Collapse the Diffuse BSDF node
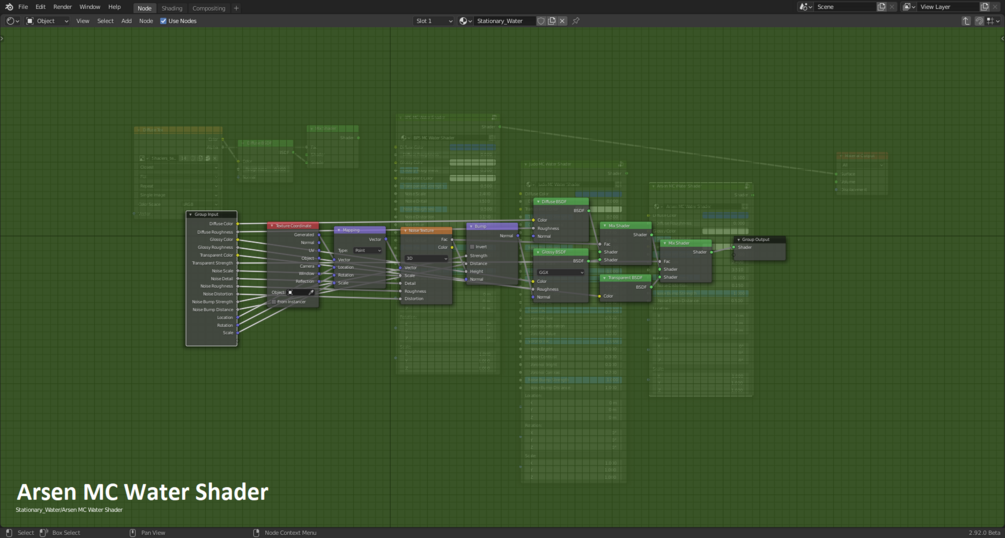The height and width of the screenshot is (538, 1005). click(x=538, y=201)
